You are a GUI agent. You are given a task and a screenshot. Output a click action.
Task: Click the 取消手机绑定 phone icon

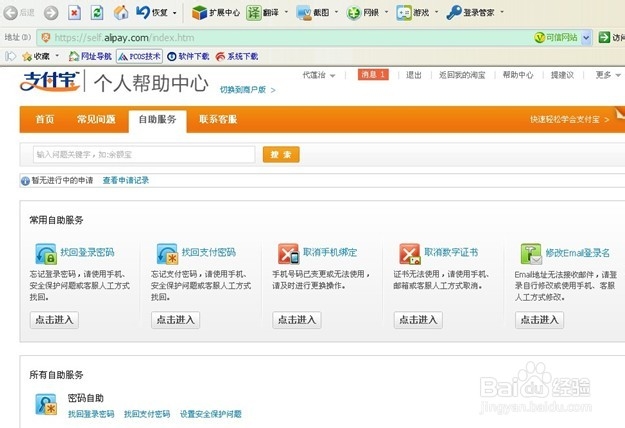(x=288, y=254)
